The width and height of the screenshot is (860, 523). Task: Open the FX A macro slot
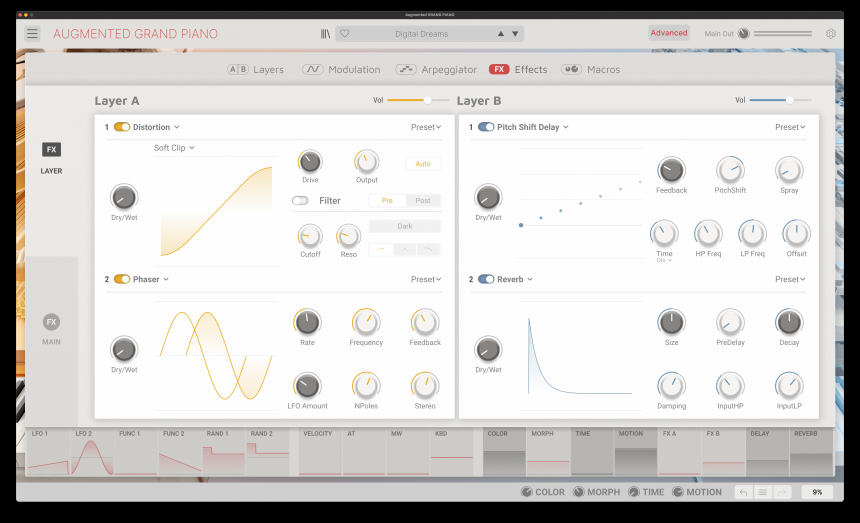click(680, 452)
